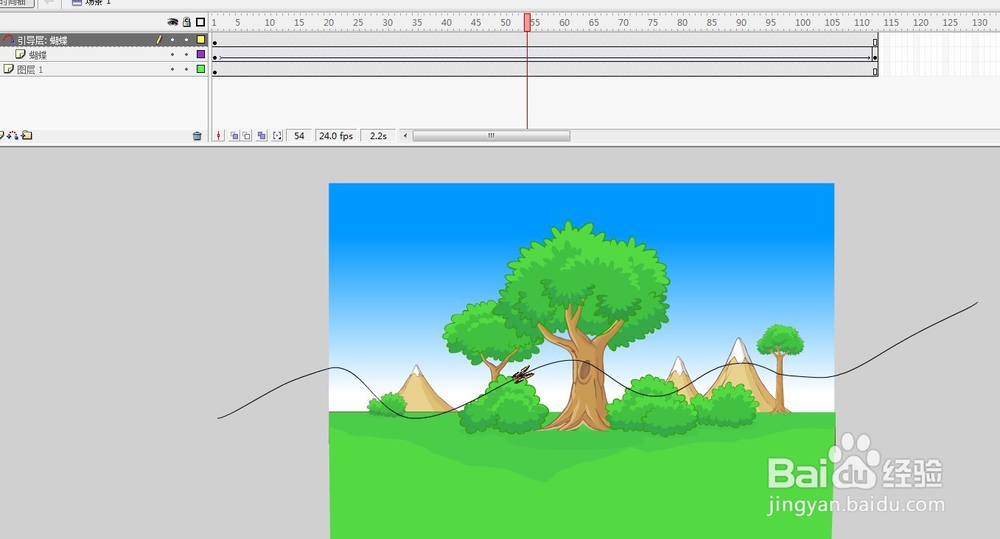Toggle visibility dot of 图层 1
This screenshot has width=1000, height=539.
point(172,69)
